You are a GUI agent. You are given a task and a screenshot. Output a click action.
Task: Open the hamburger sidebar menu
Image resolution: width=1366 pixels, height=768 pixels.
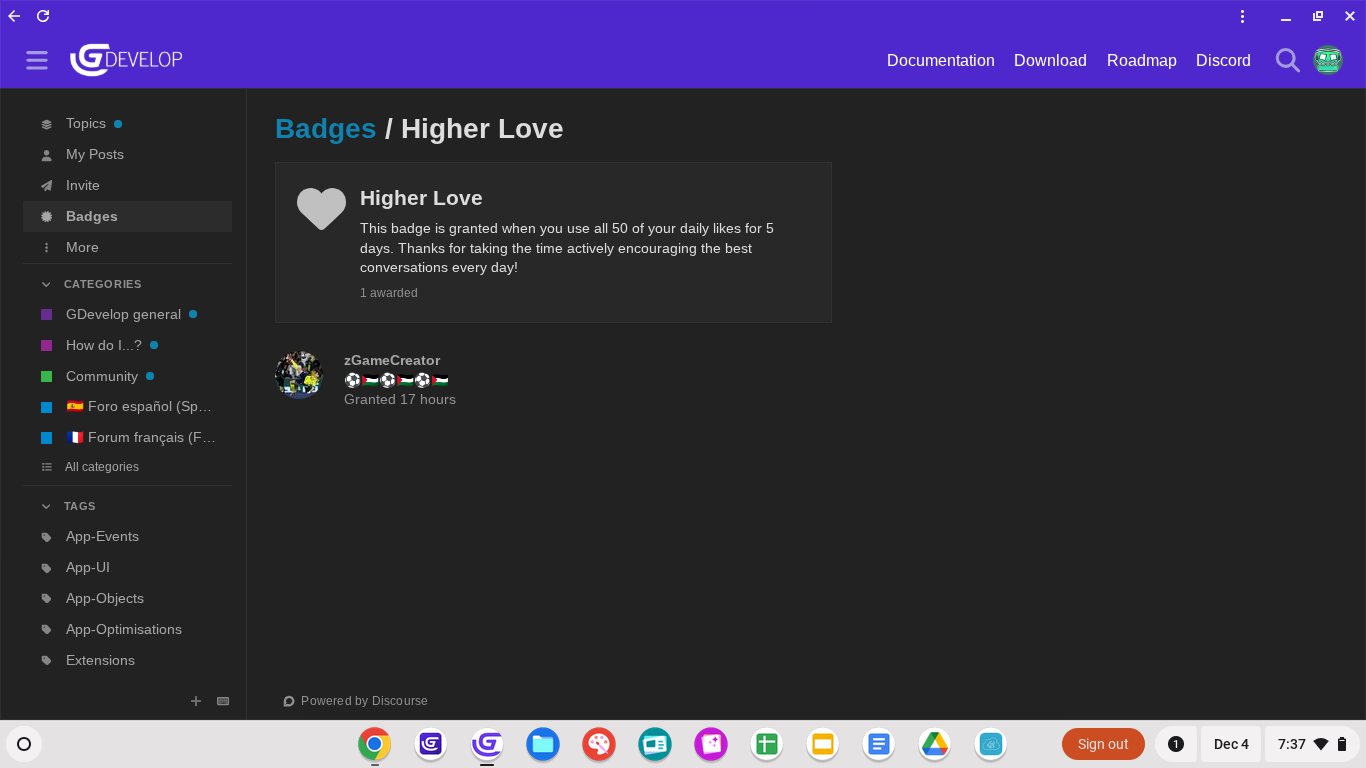(37, 60)
